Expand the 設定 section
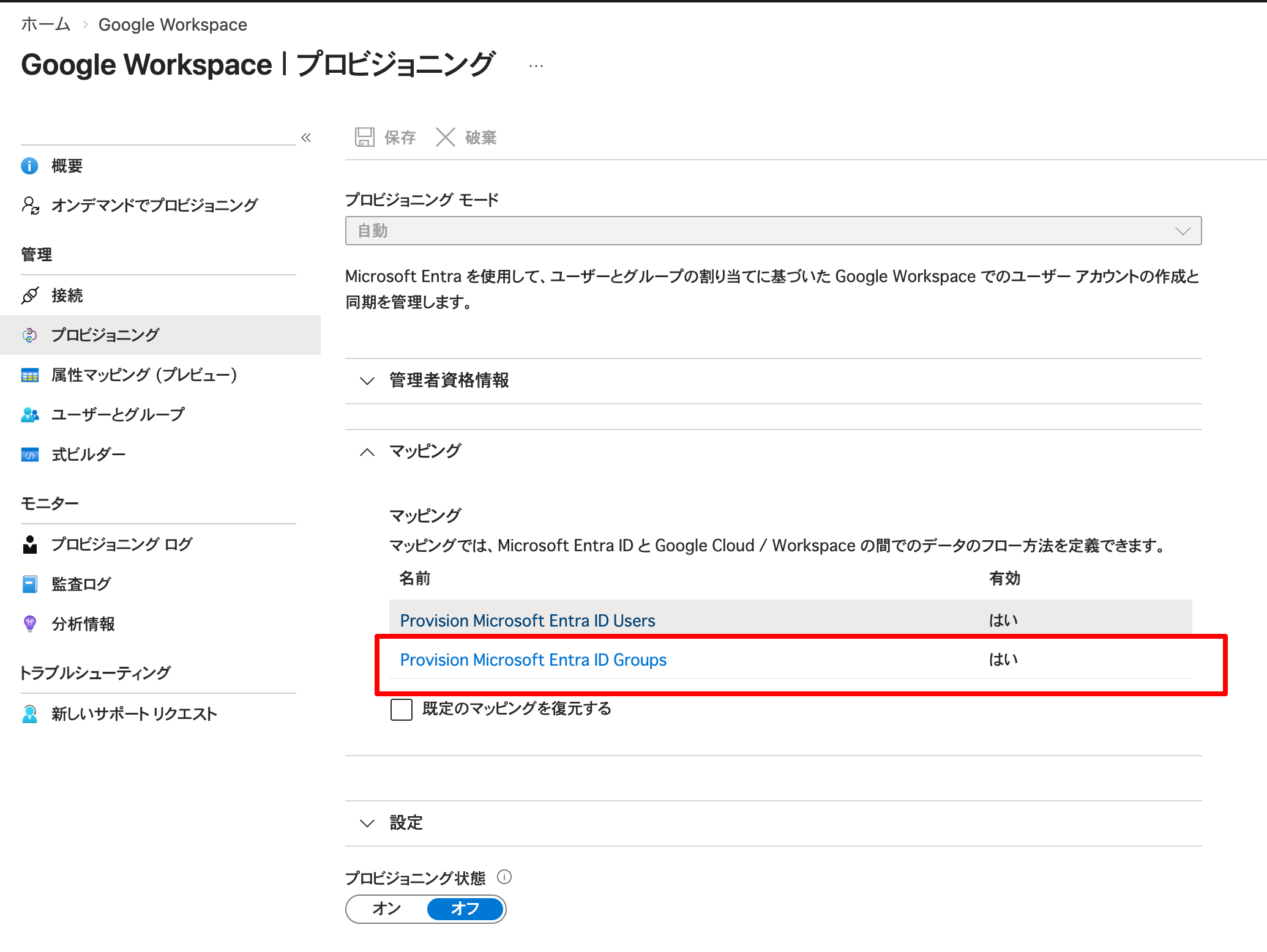The height and width of the screenshot is (952, 1267). pyautogui.click(x=367, y=823)
